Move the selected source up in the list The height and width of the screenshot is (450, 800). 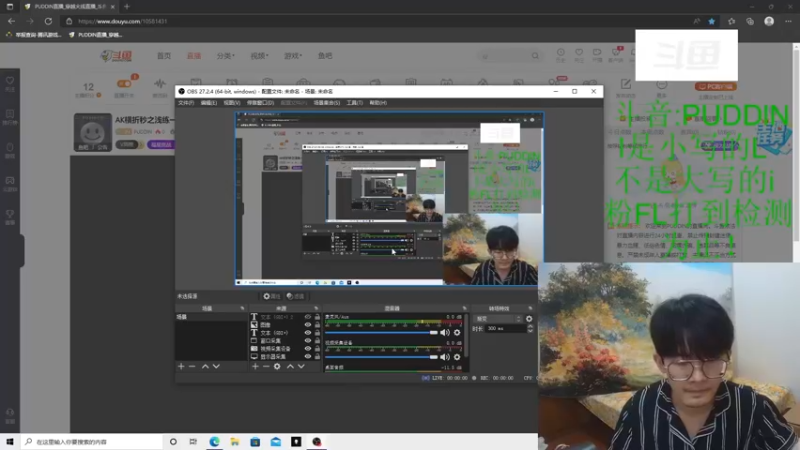290,366
